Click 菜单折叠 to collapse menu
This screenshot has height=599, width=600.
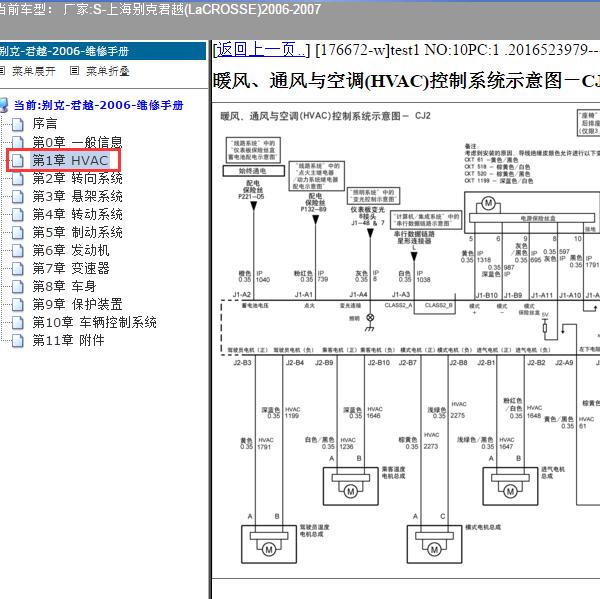point(108,71)
